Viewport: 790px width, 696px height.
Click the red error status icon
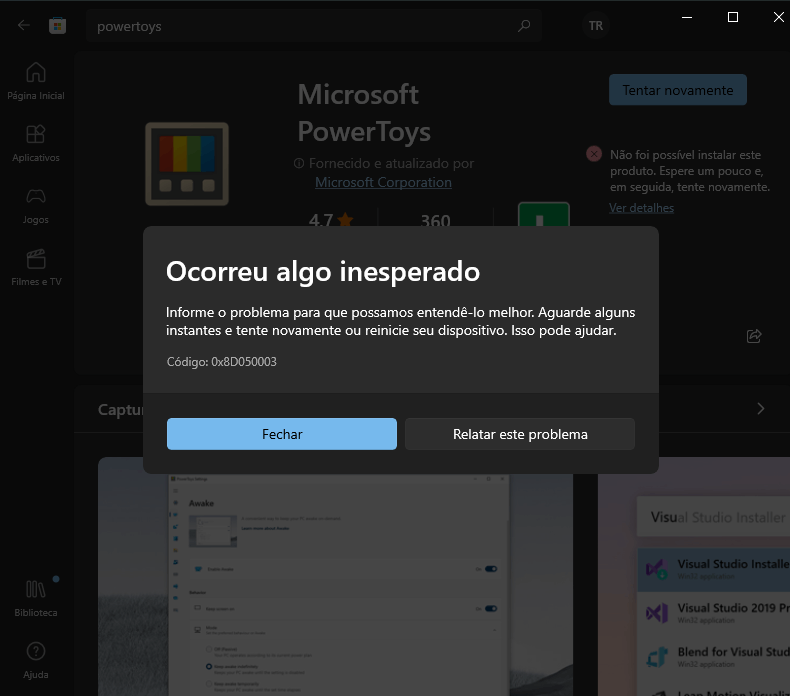click(594, 154)
